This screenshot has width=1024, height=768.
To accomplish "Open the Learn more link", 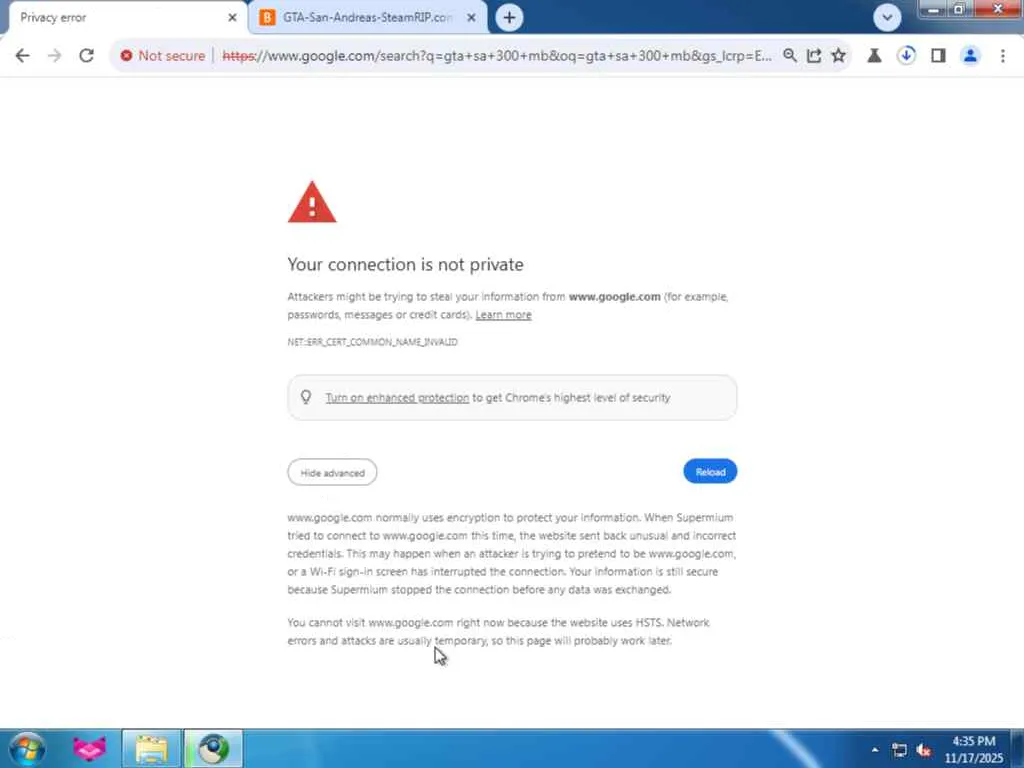I will tap(503, 315).
